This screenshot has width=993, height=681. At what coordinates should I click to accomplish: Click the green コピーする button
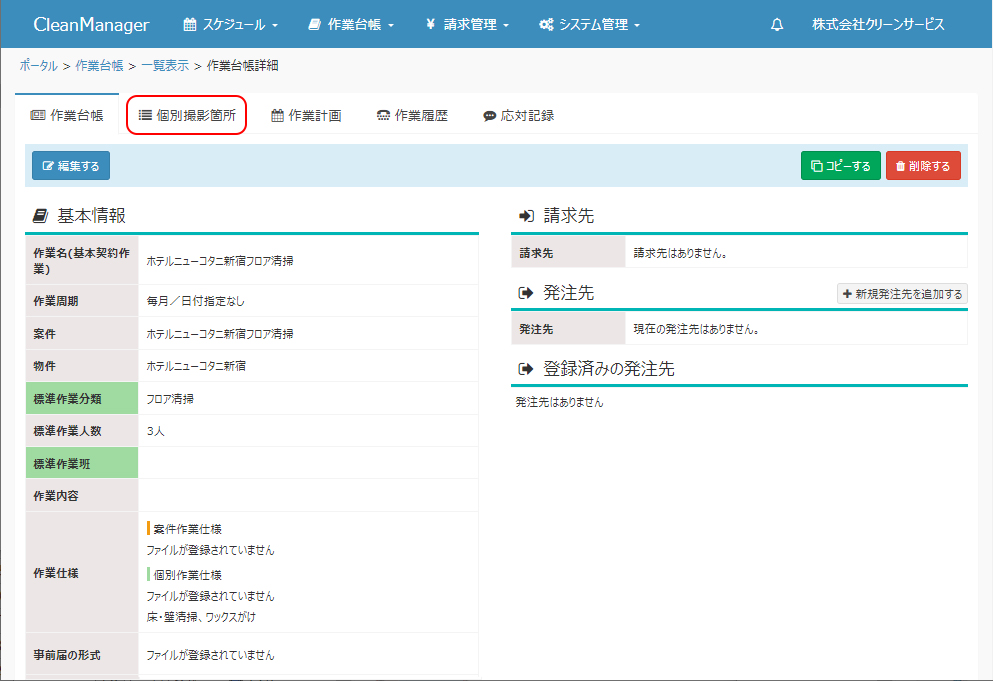tap(840, 166)
